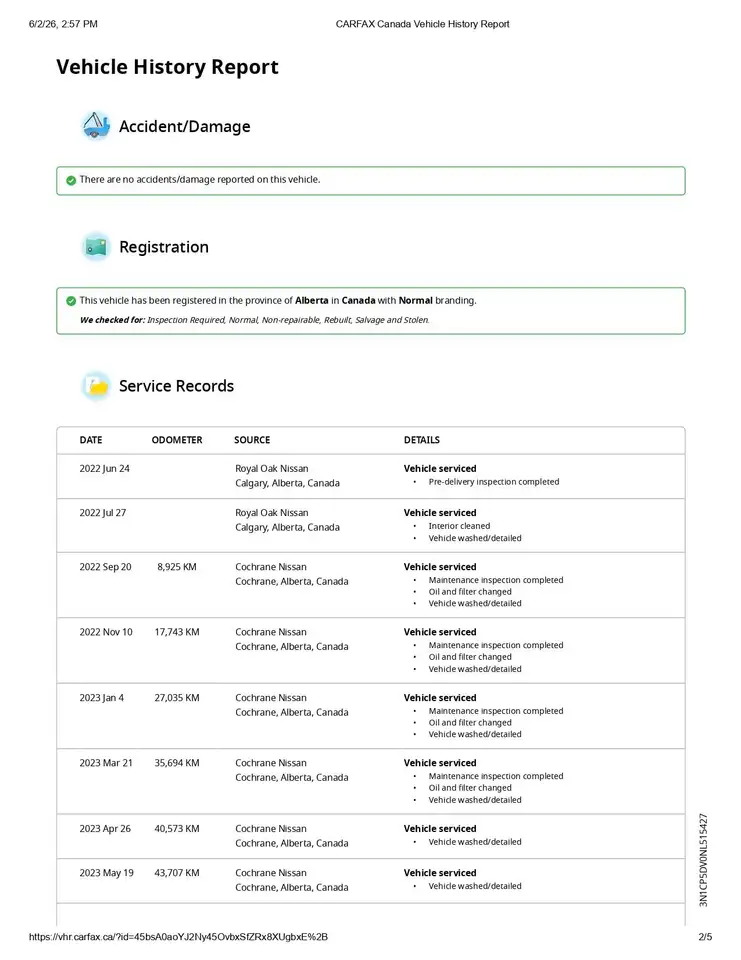741x960 pixels.
Task: Click the Interior cleaned detail
Action: click(x=459, y=526)
